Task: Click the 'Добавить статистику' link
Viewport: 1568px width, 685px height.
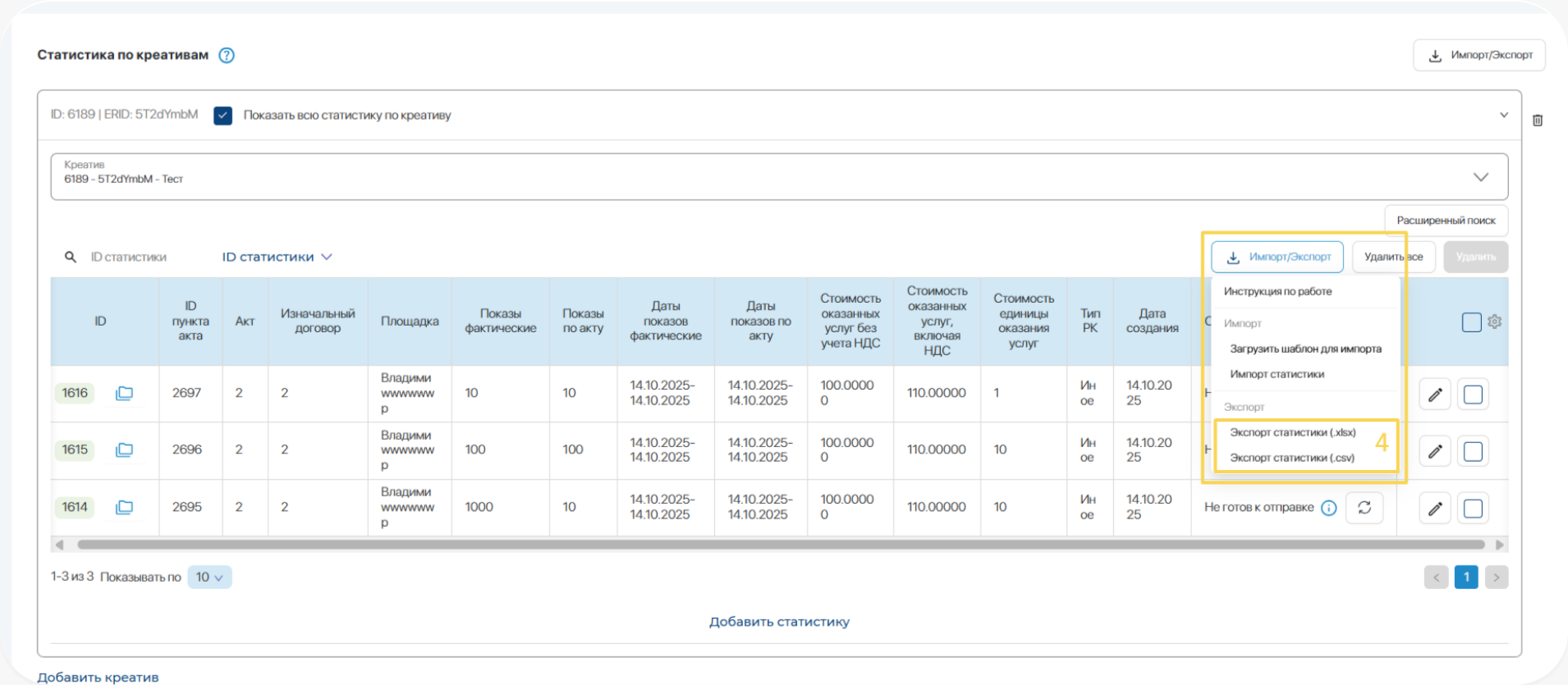Action: (x=779, y=622)
